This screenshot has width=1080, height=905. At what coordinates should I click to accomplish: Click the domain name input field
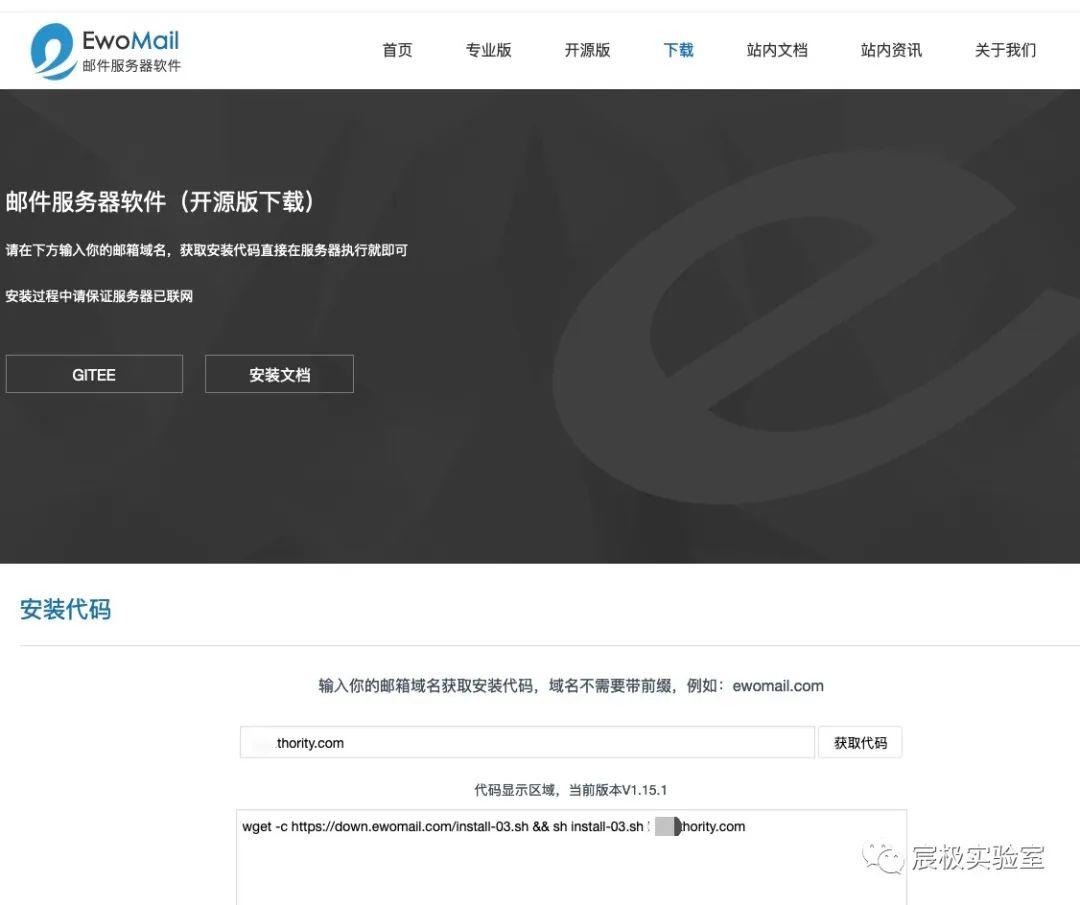point(527,741)
